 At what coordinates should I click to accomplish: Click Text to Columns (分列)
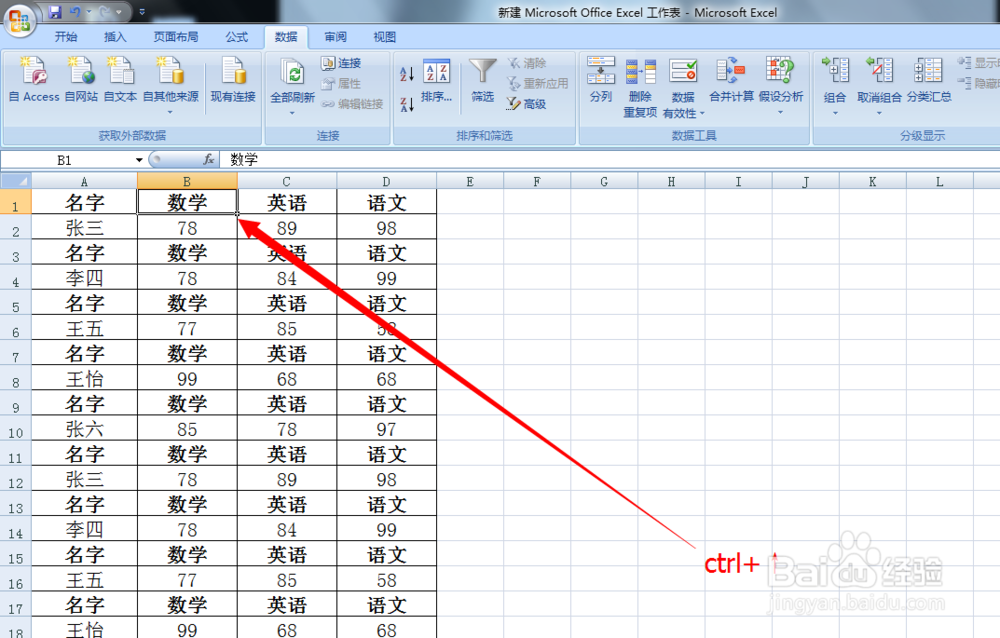(600, 80)
